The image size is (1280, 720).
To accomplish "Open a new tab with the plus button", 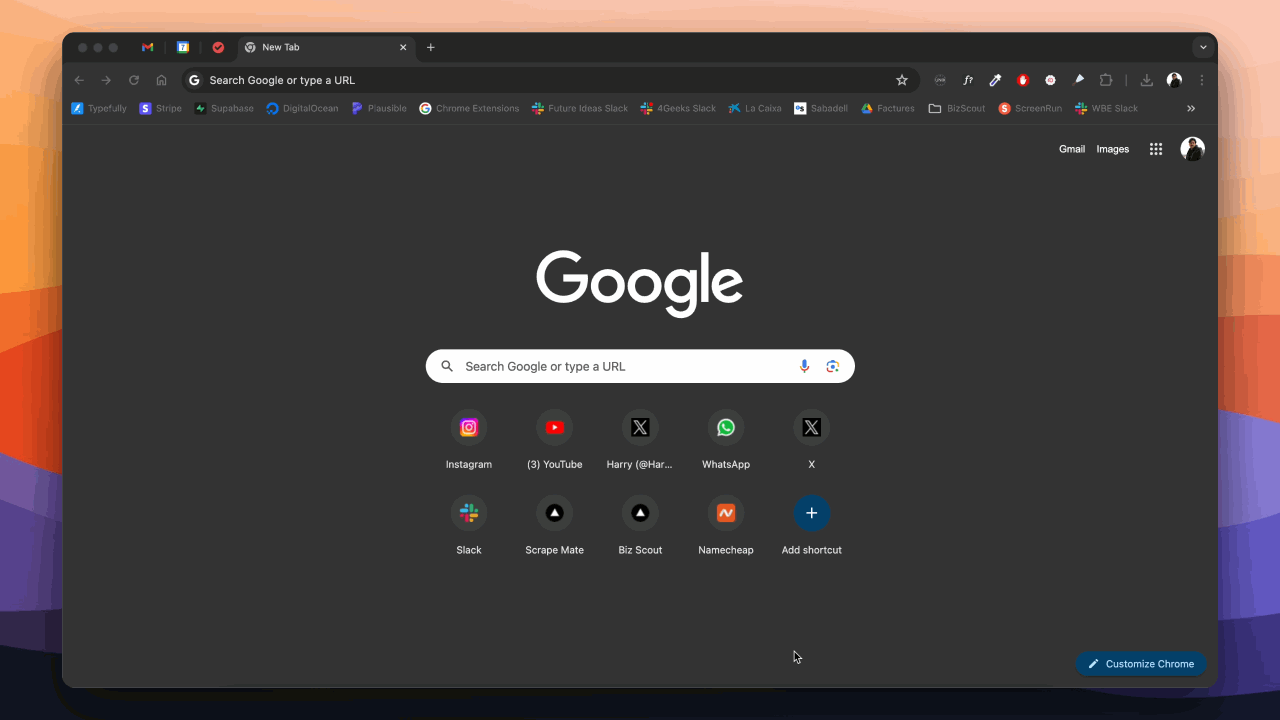I will click(431, 47).
